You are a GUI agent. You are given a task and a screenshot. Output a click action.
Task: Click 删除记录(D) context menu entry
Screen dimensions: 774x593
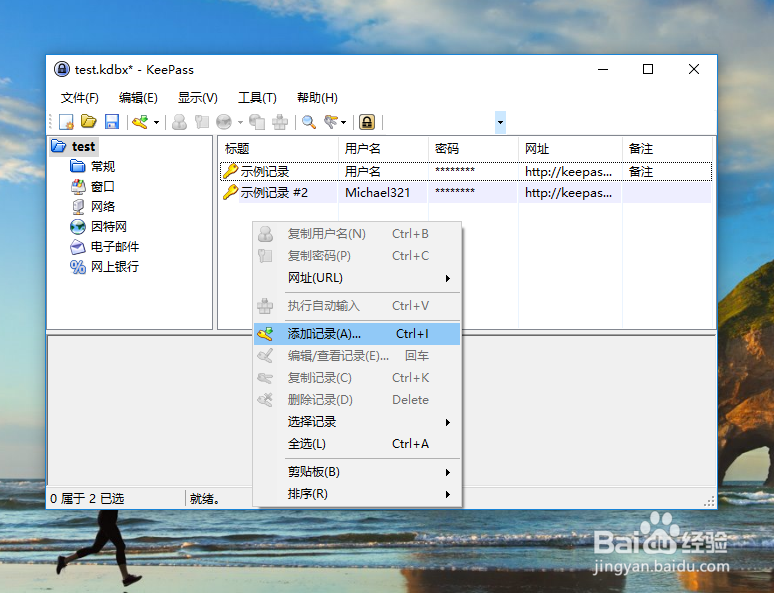click(357, 399)
